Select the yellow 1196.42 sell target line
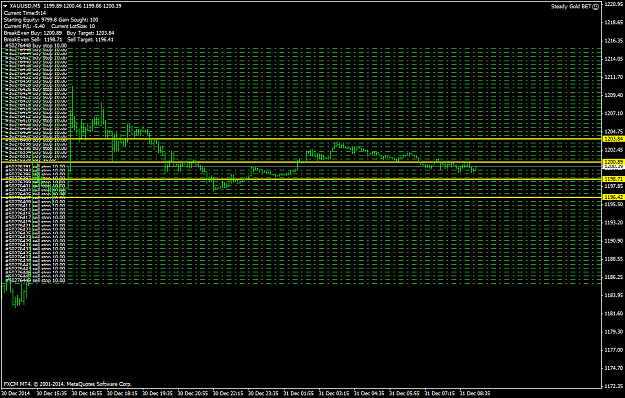The image size is (625, 398). pos(301,197)
